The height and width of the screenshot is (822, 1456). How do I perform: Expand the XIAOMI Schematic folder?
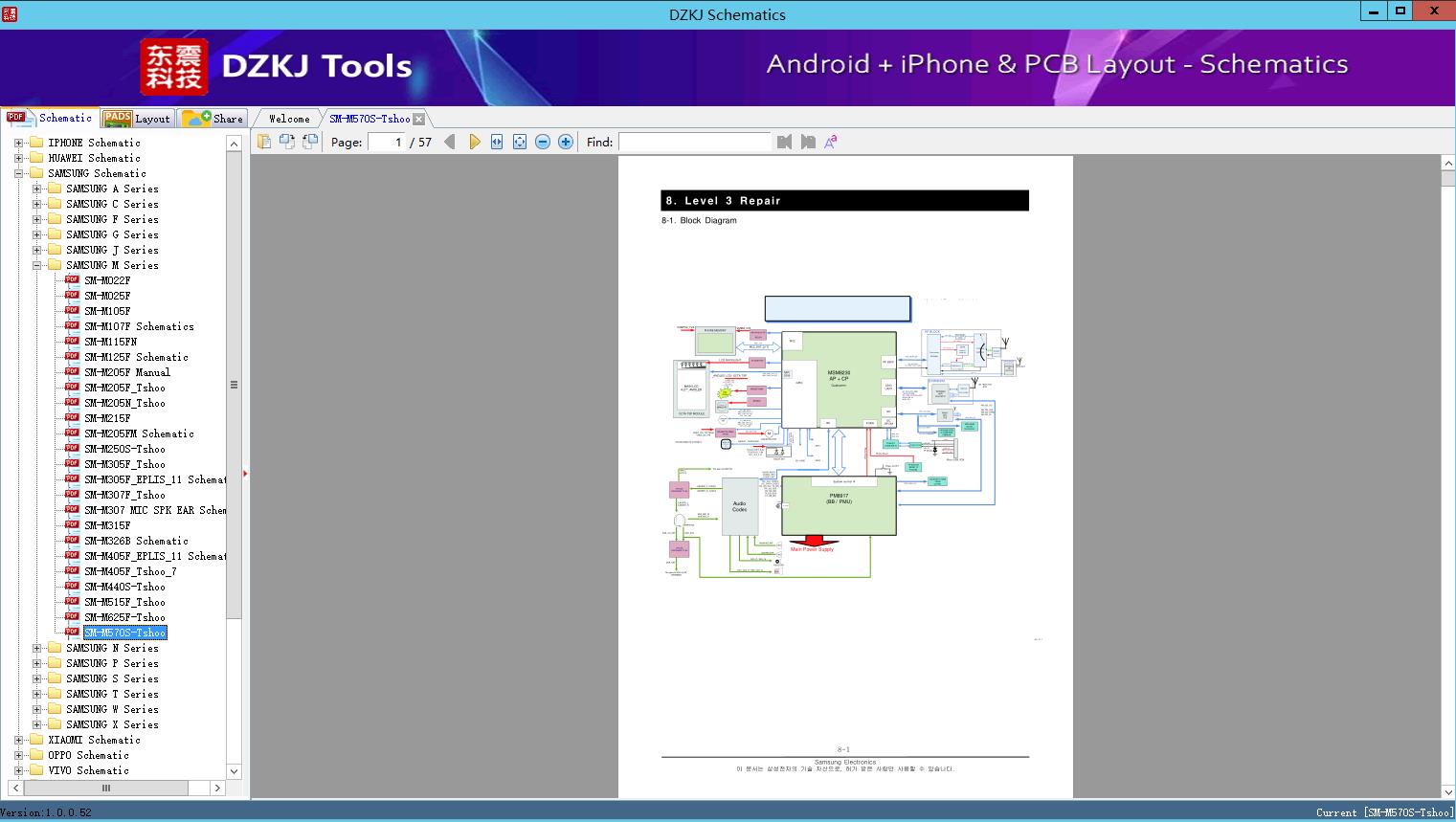[x=18, y=740]
